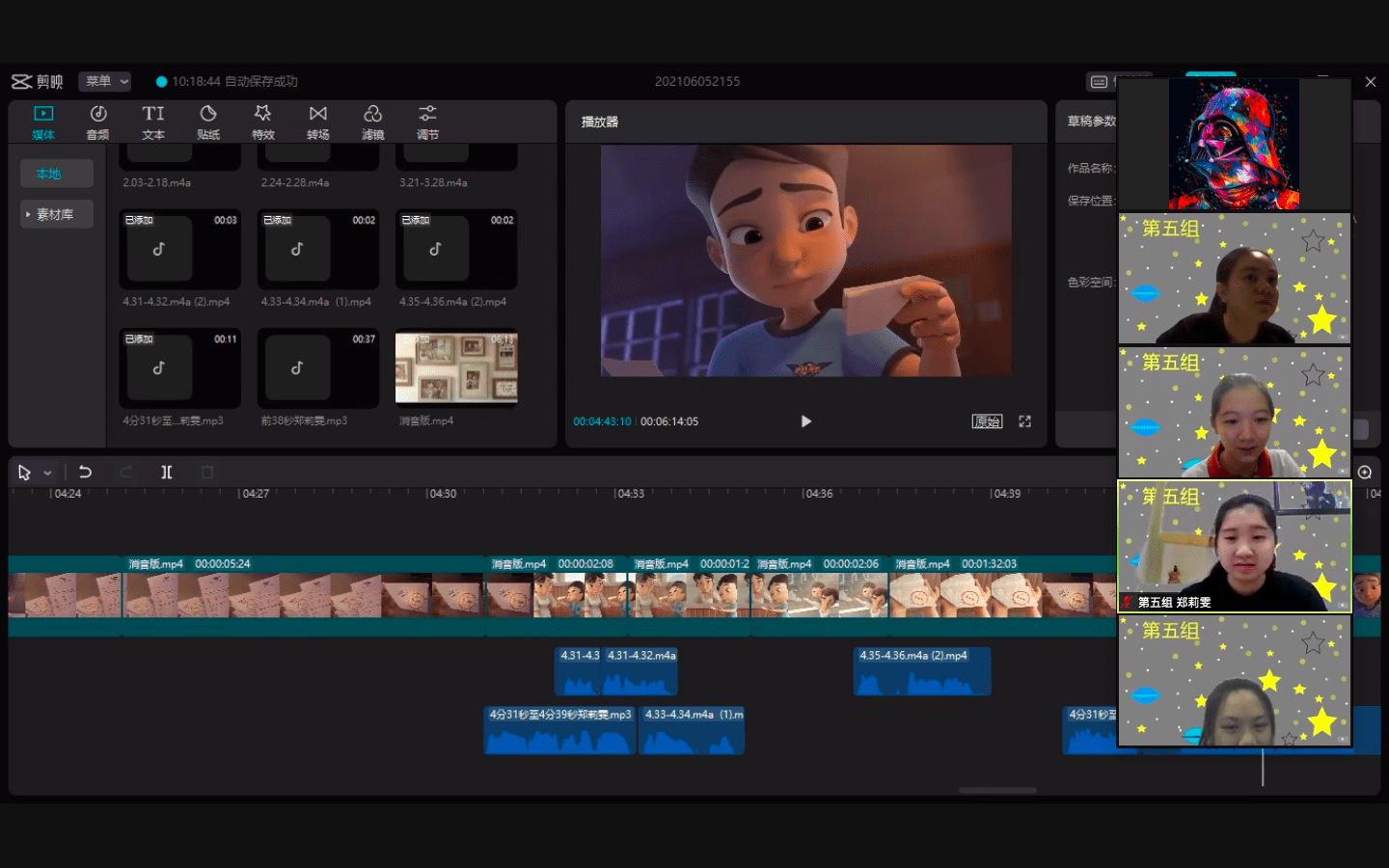Image resolution: width=1389 pixels, height=868 pixels.
Task: Delete the selected clip with trash icon
Action: [206, 472]
